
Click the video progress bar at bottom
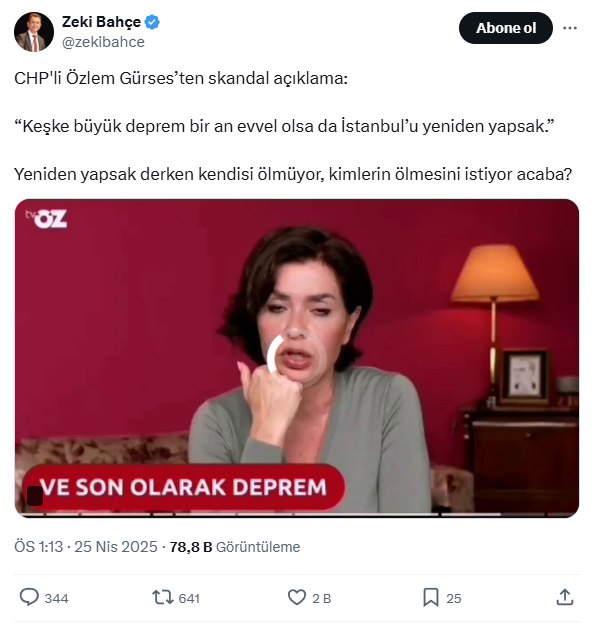click(297, 515)
